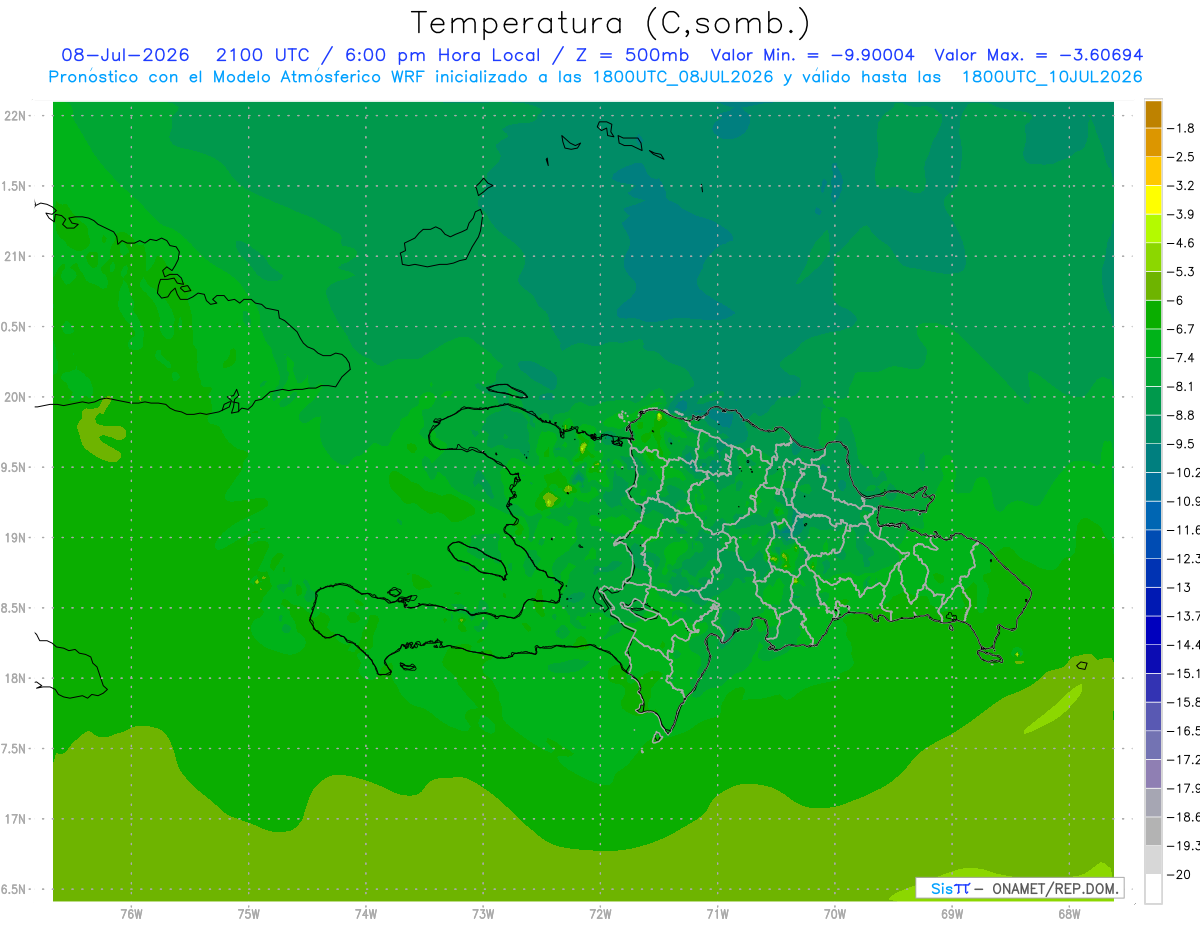
Task: Select valid-until time '1800UTC_10JUL2026'
Action: [1052, 77]
